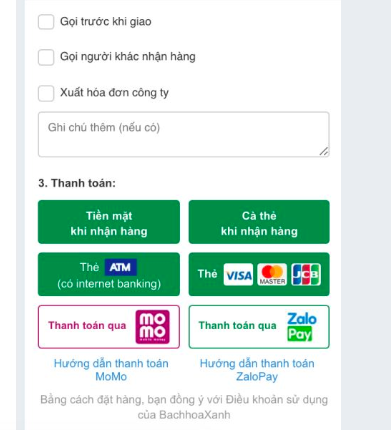This screenshot has height=430, width=391.
Task: Open "Hướng dẫn thanh toán ZaloPay" link
Action: (257, 370)
